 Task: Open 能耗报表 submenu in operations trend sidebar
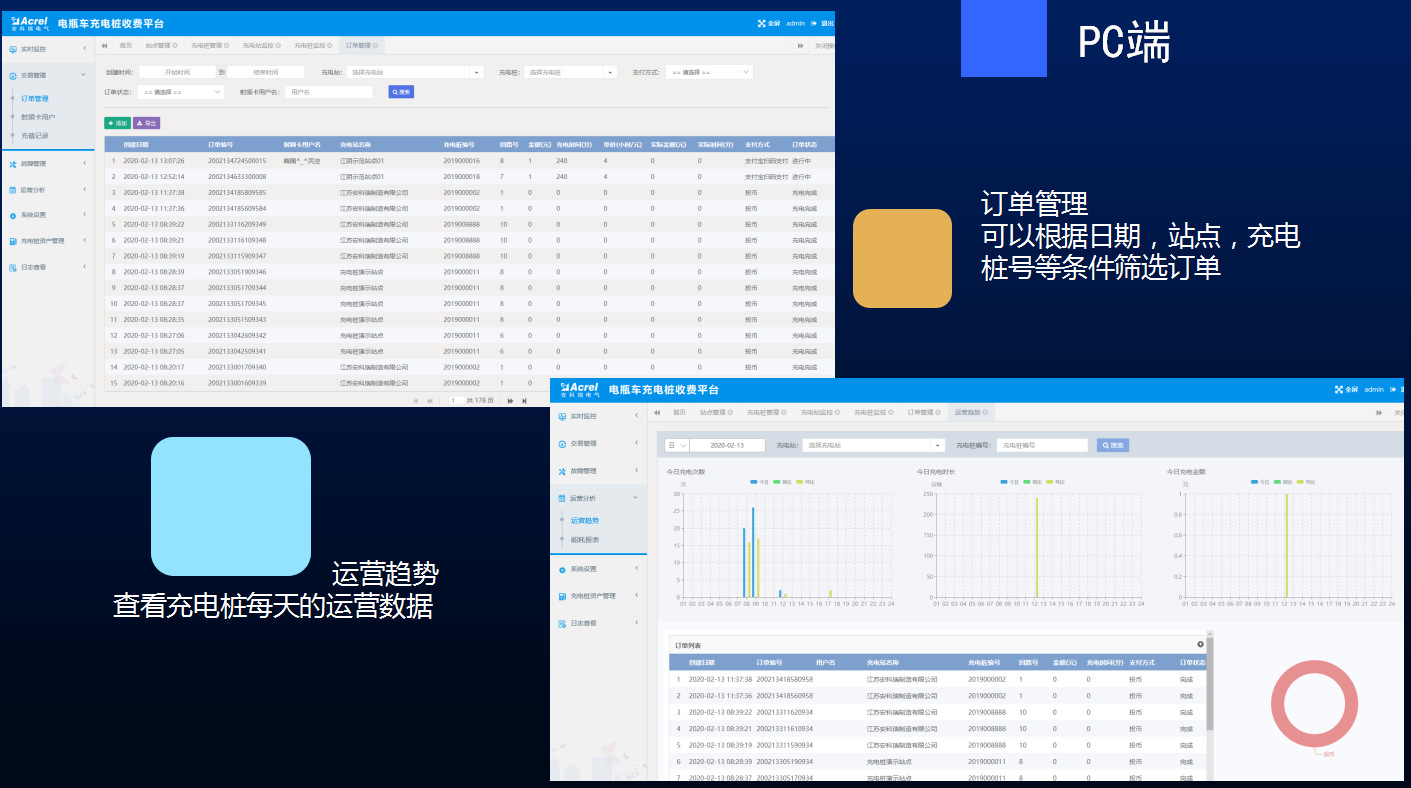(x=585, y=540)
